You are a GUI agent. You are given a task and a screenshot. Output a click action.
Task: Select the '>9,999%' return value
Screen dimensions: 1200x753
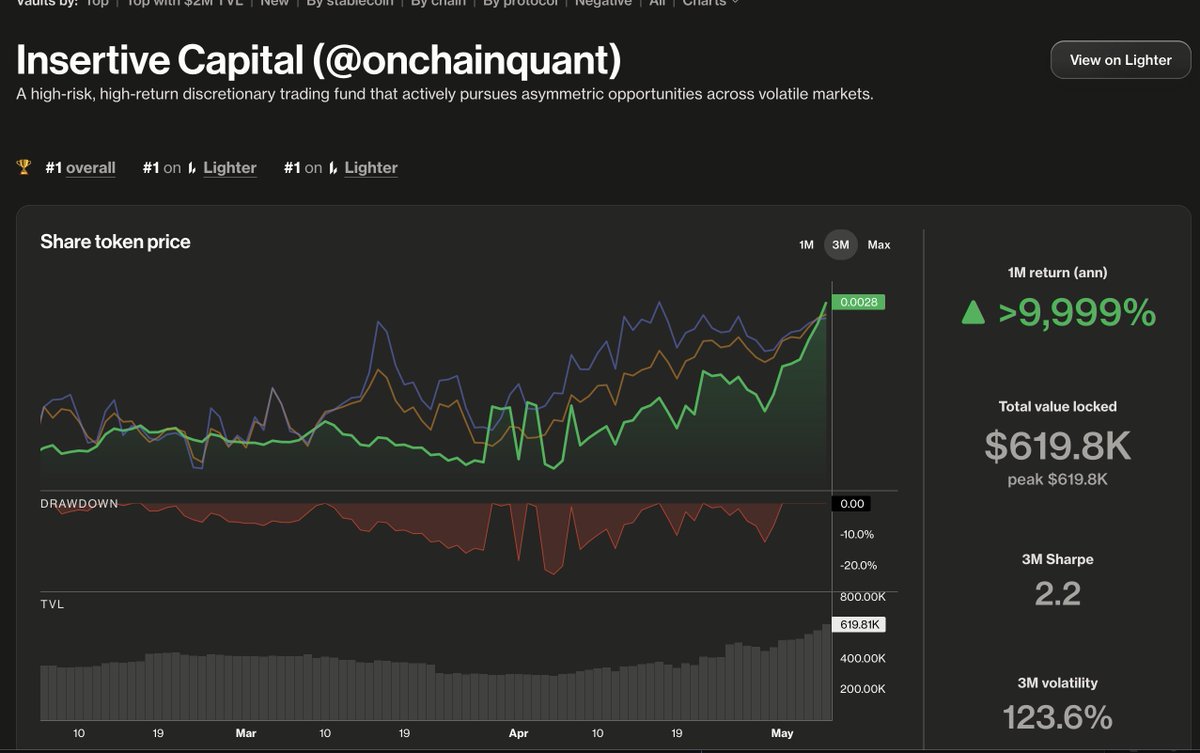1077,314
